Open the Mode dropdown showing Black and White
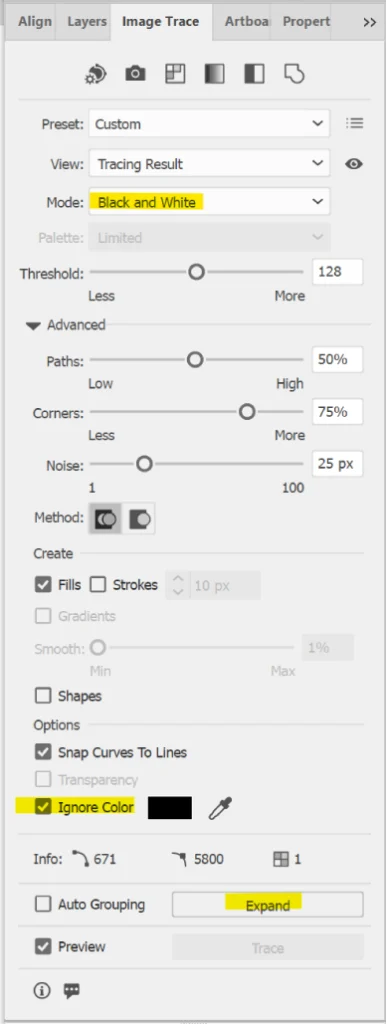This screenshot has height=1024, width=387. click(x=209, y=202)
